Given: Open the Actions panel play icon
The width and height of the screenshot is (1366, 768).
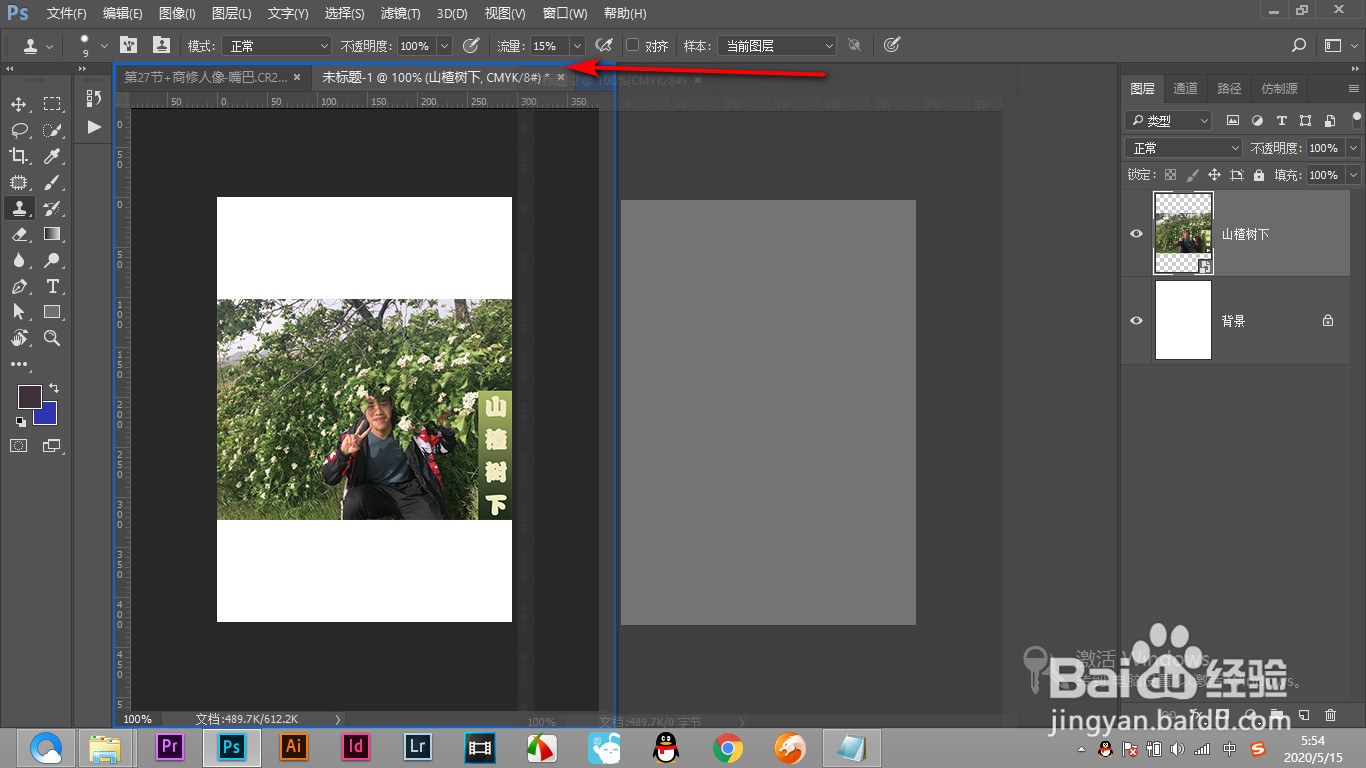Looking at the screenshot, I should click(x=94, y=127).
